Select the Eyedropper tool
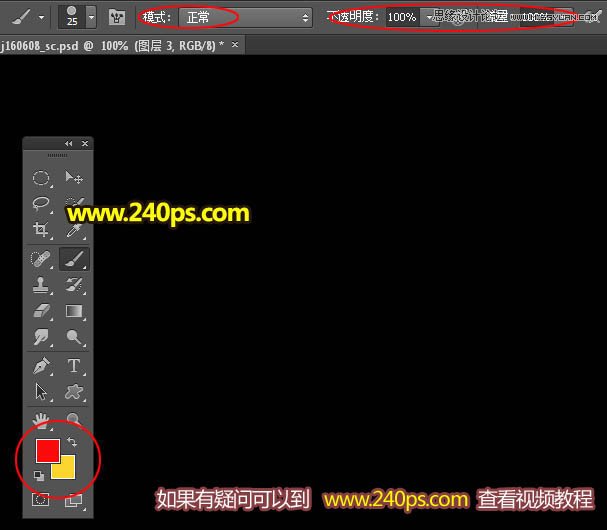The height and width of the screenshot is (530, 607). pyautogui.click(x=74, y=231)
